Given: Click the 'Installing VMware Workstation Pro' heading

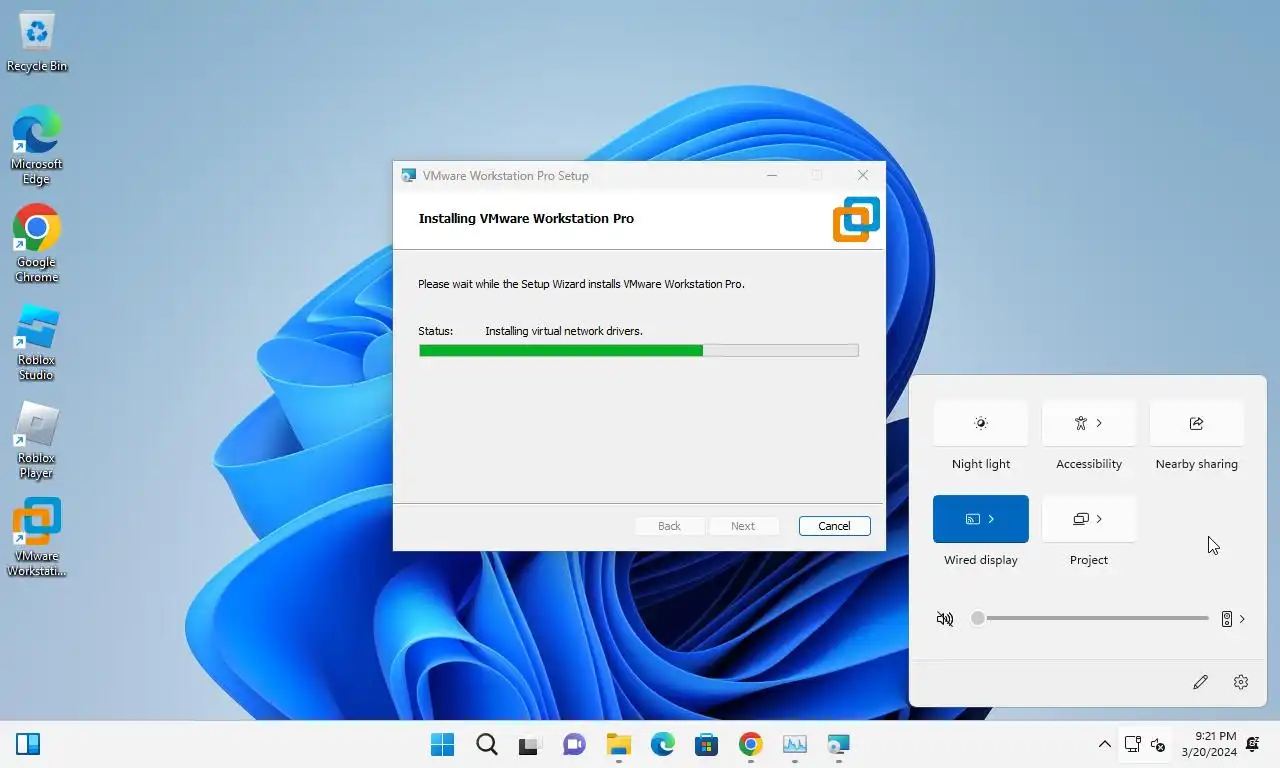Looking at the screenshot, I should [526, 218].
